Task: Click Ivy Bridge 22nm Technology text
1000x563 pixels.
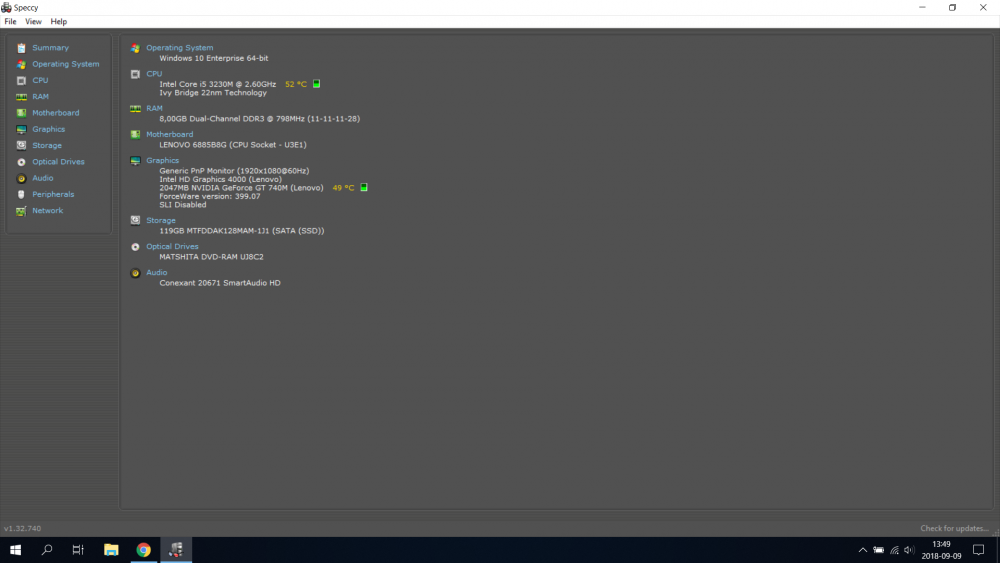Action: click(213, 93)
